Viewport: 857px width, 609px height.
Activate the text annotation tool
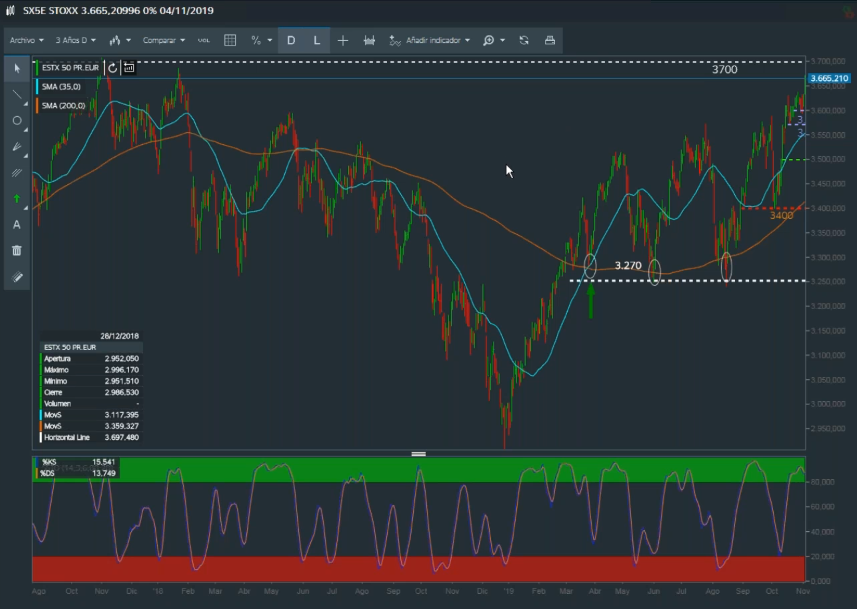click(x=17, y=225)
